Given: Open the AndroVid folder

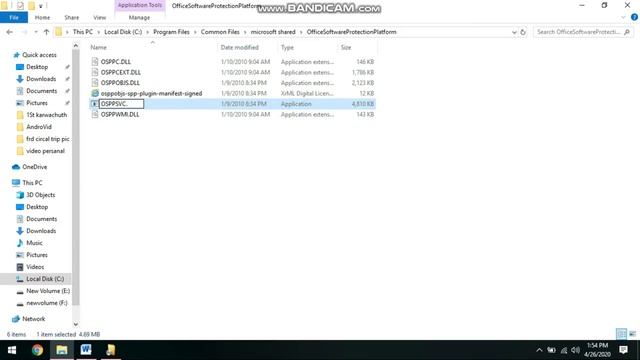Looking at the screenshot, I should pyautogui.click(x=39, y=127).
